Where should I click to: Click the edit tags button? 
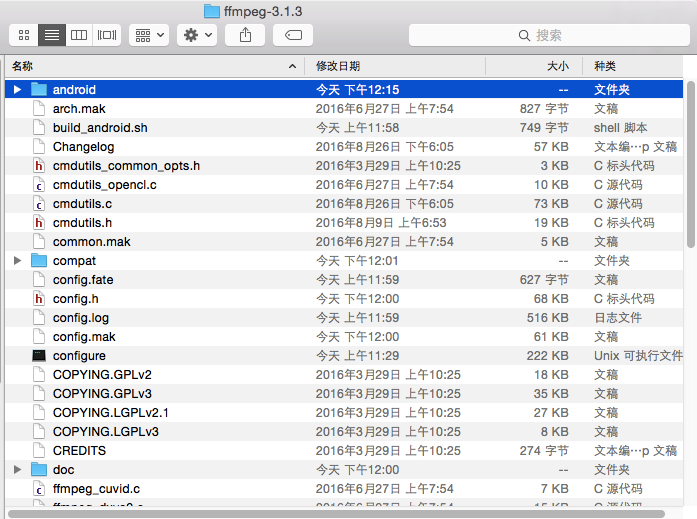(293, 35)
